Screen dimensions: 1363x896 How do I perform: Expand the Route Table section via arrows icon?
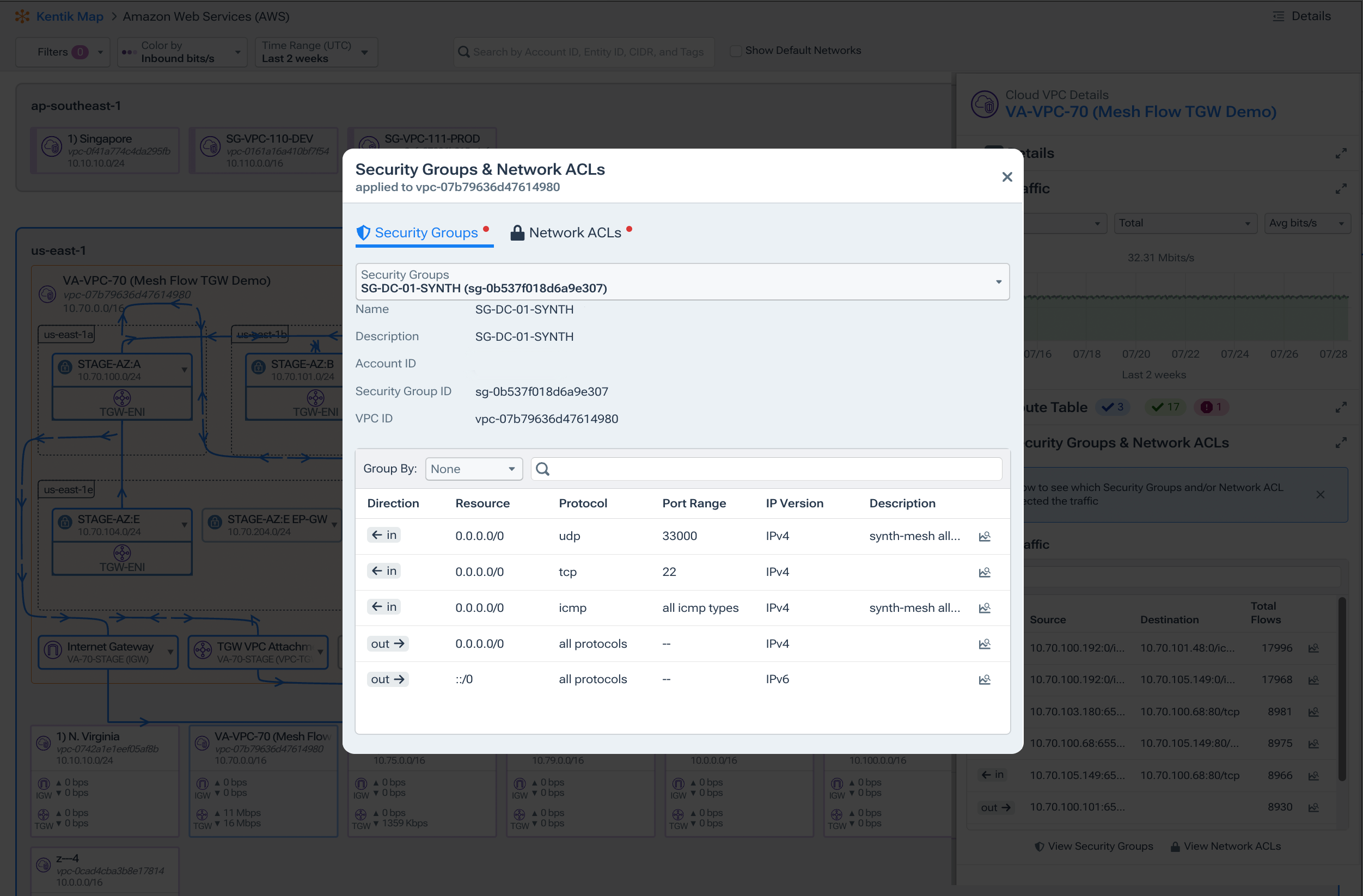pos(1342,407)
